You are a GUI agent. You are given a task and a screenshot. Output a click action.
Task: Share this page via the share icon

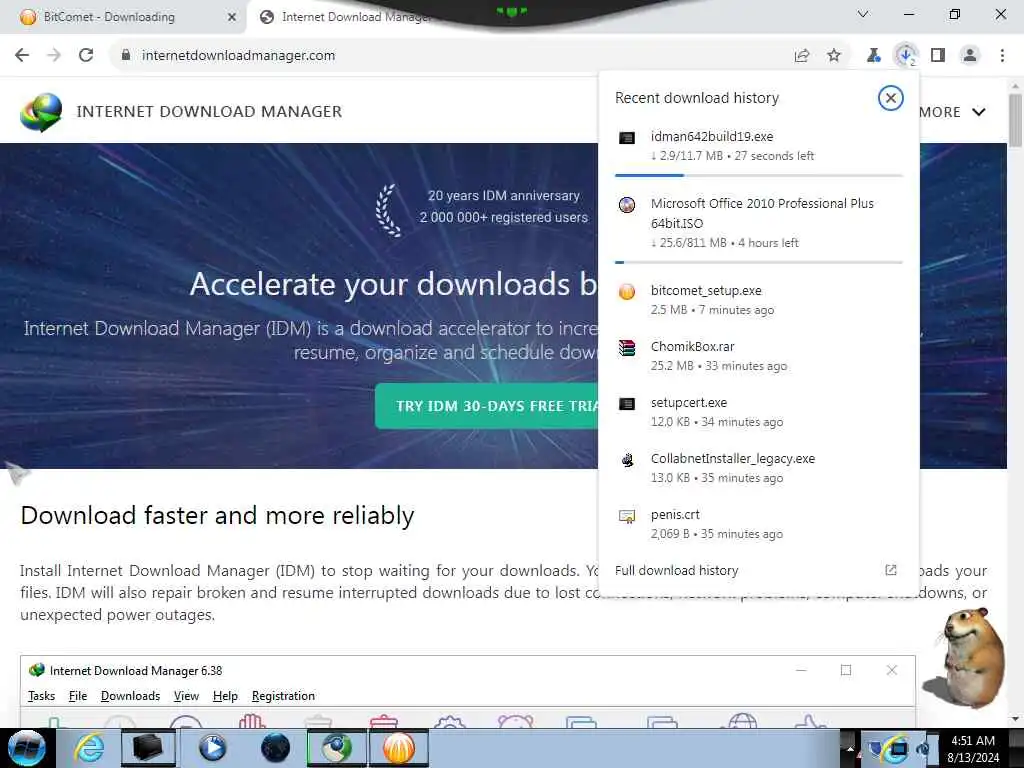[802, 56]
